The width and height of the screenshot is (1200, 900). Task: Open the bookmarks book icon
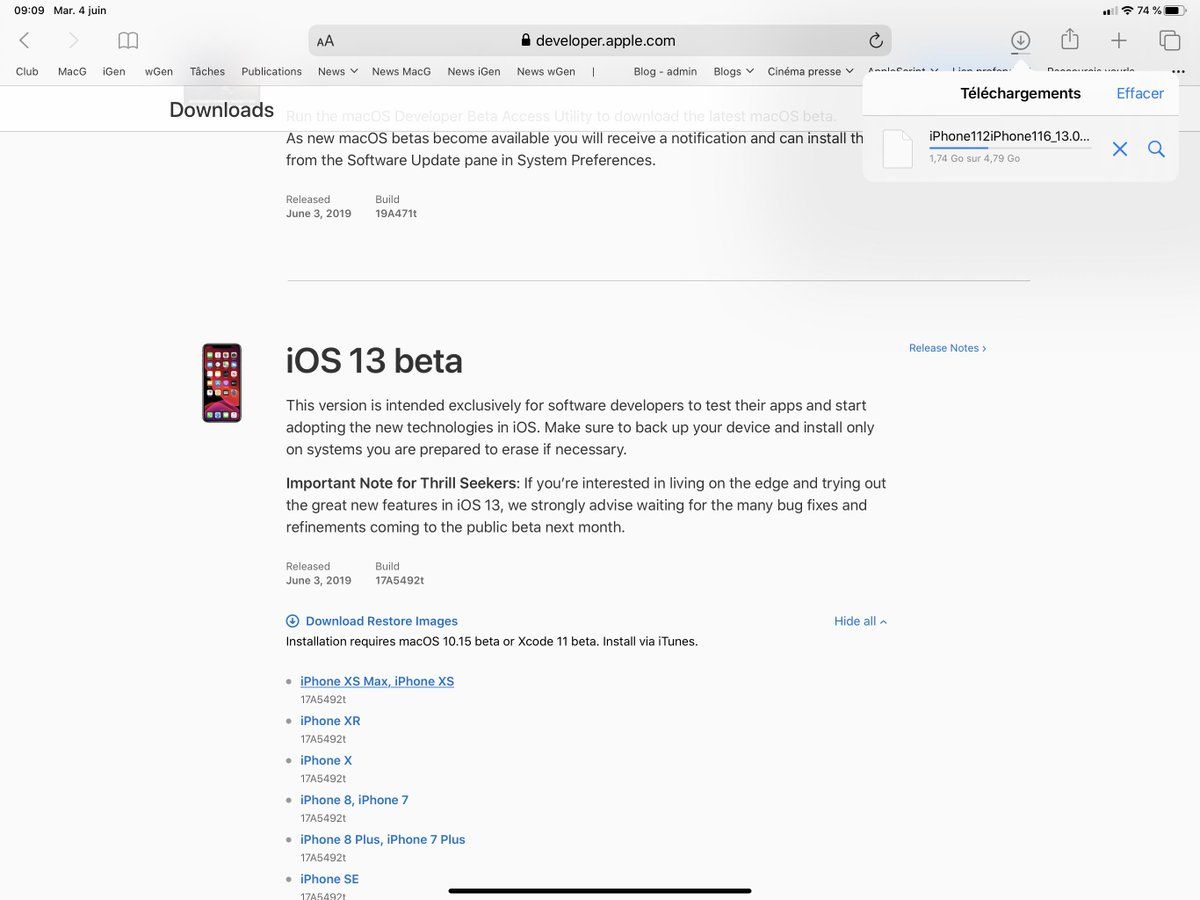(x=128, y=41)
